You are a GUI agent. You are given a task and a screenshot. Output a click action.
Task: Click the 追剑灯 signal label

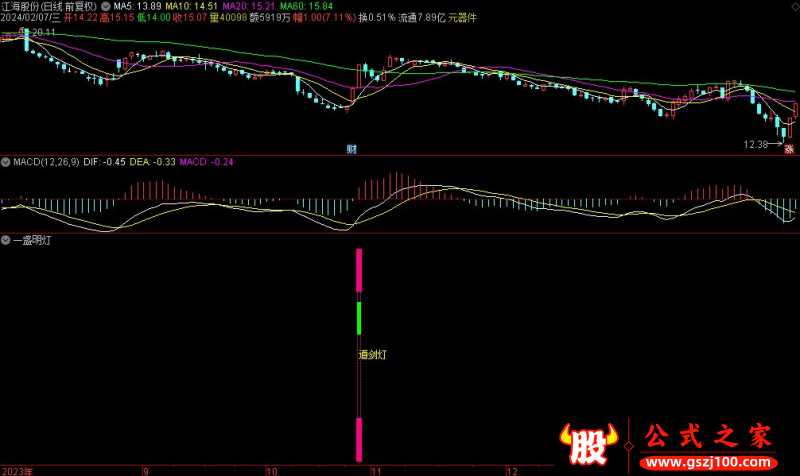point(373,353)
